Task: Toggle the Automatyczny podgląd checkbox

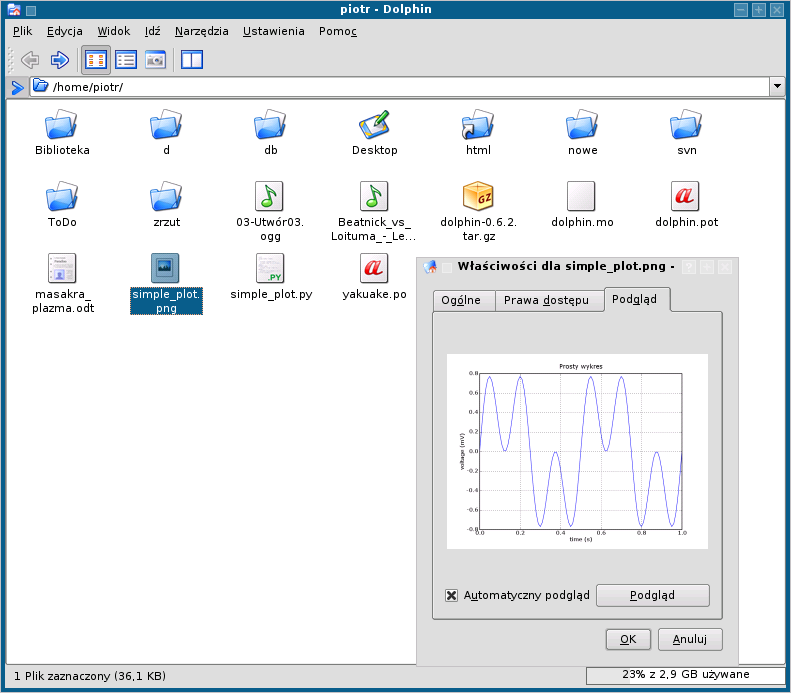Action: (x=452, y=595)
